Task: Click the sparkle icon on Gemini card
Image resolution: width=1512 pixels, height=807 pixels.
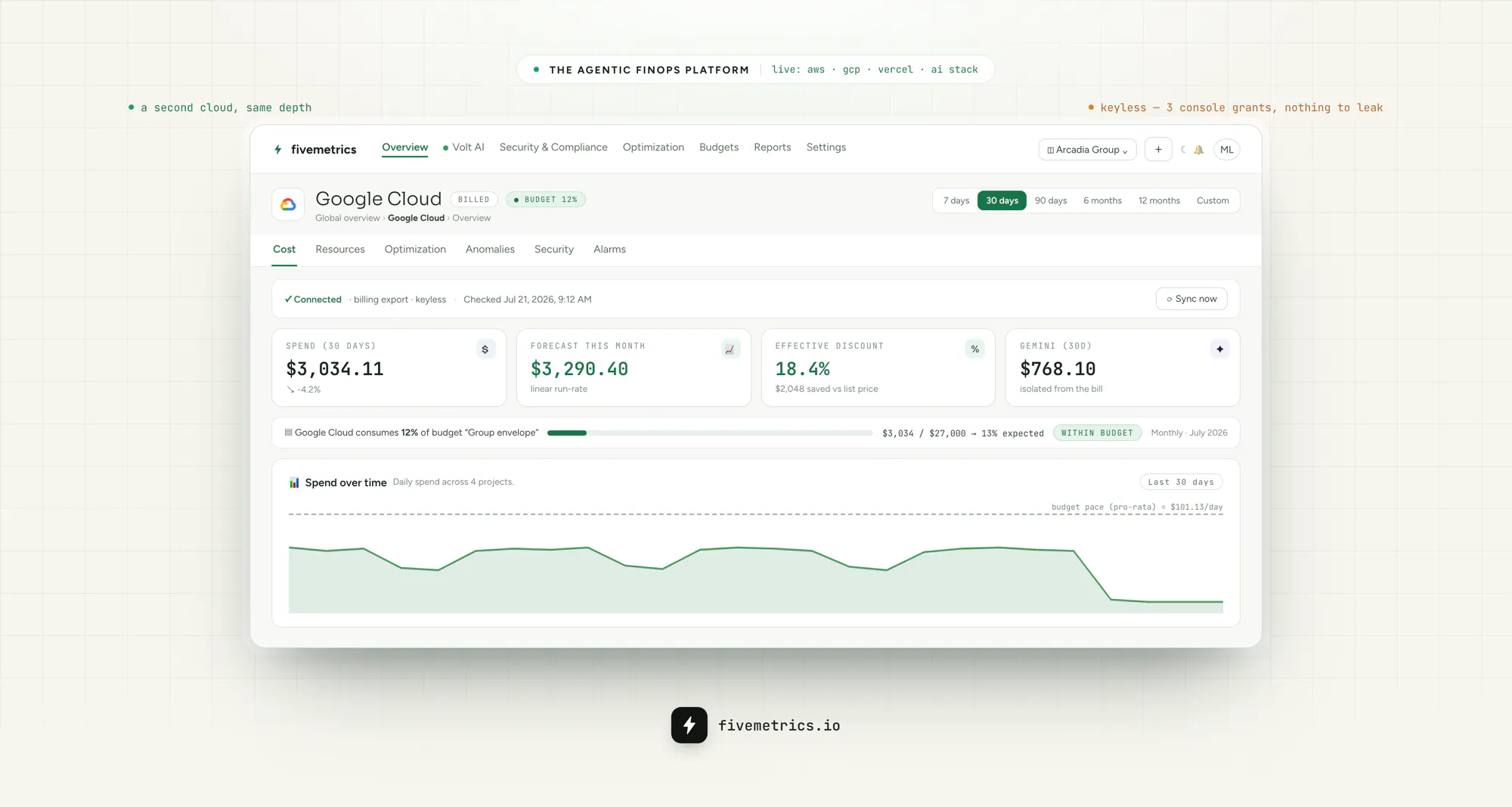Action: (1219, 349)
